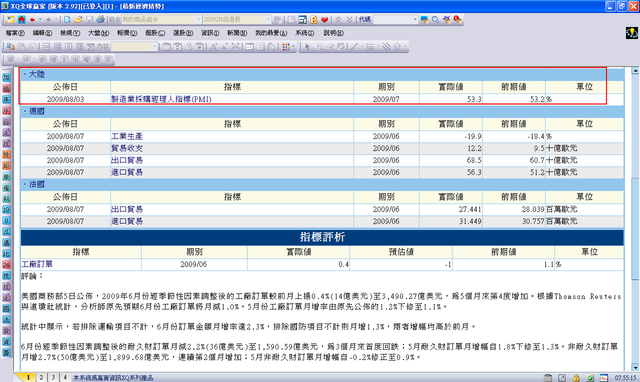The width and height of the screenshot is (640, 382).
Task: Click the lock icon in status bar
Action: pyautogui.click(x=576, y=378)
